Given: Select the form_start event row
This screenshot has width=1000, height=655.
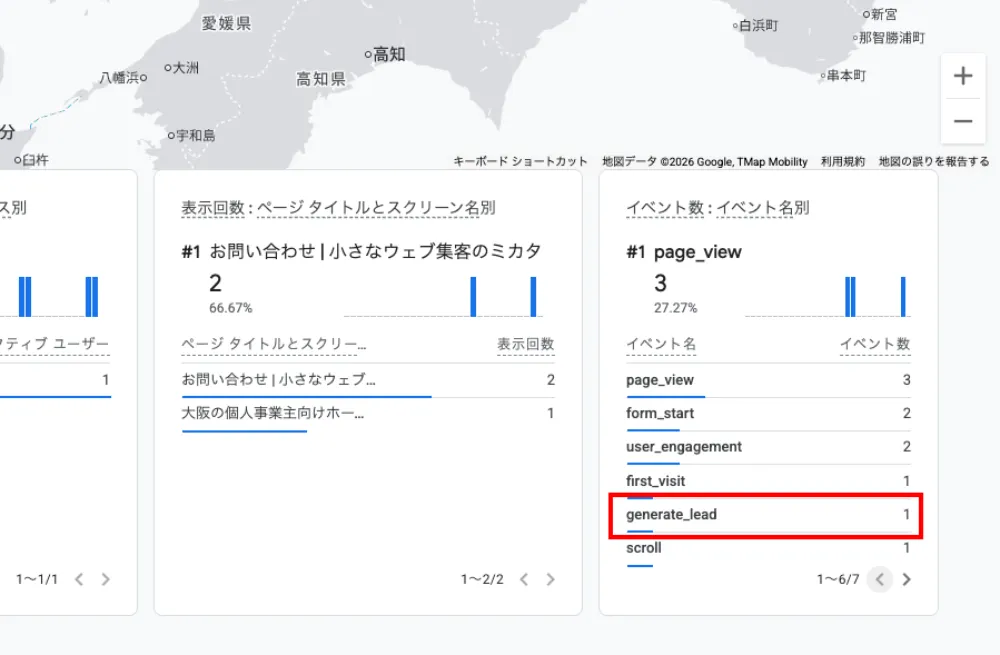Looking at the screenshot, I should [x=768, y=414].
